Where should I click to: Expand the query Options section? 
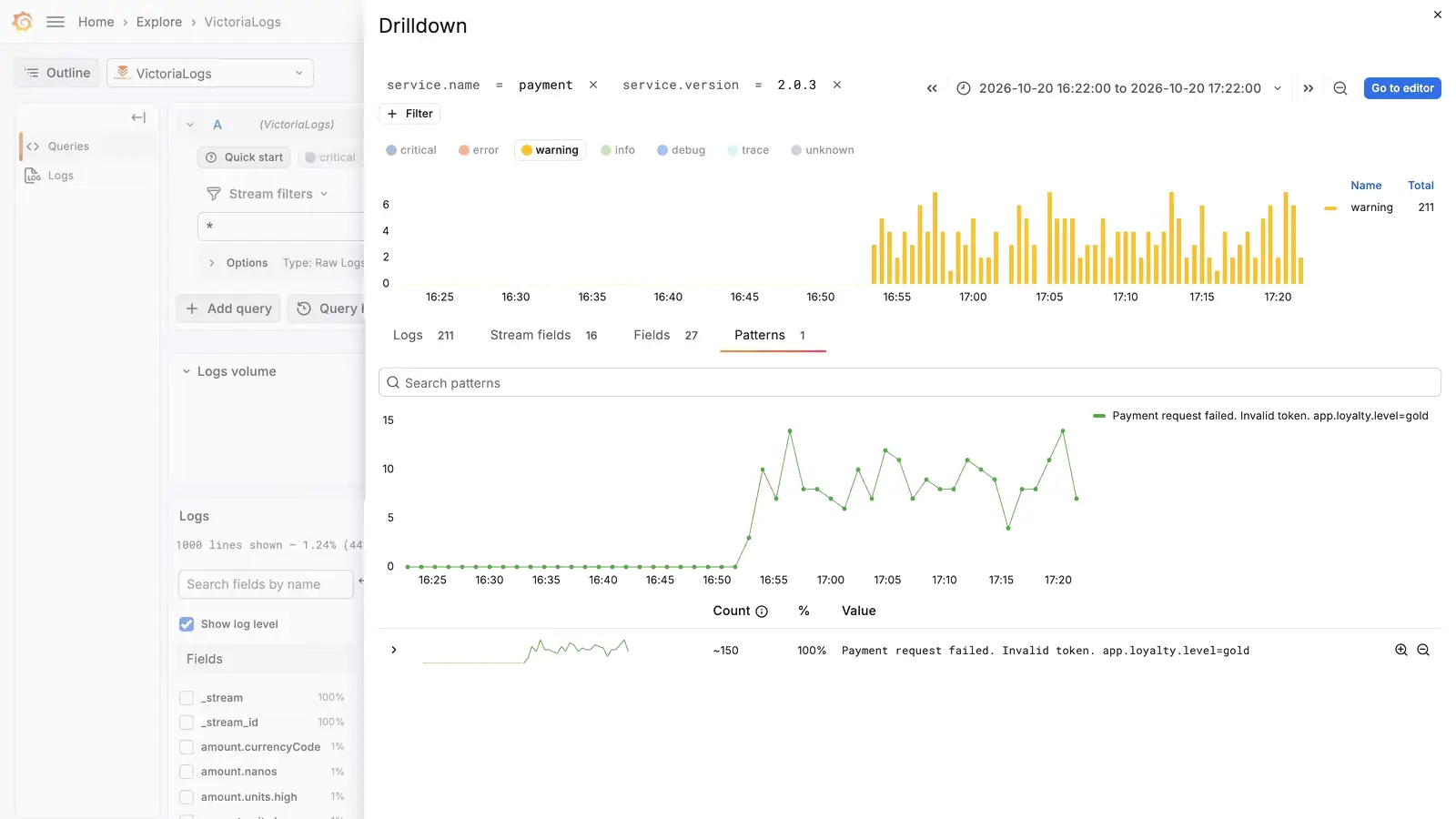coord(238,263)
